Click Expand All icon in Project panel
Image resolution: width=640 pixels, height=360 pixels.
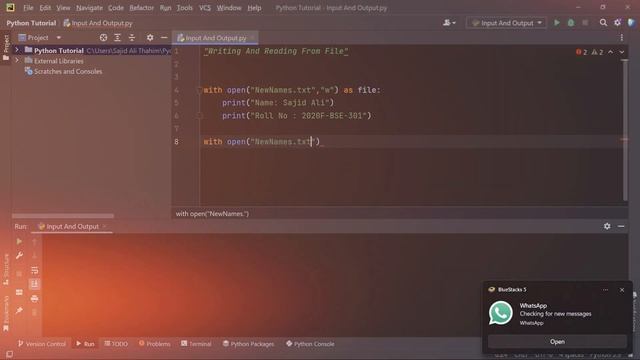click(118, 38)
